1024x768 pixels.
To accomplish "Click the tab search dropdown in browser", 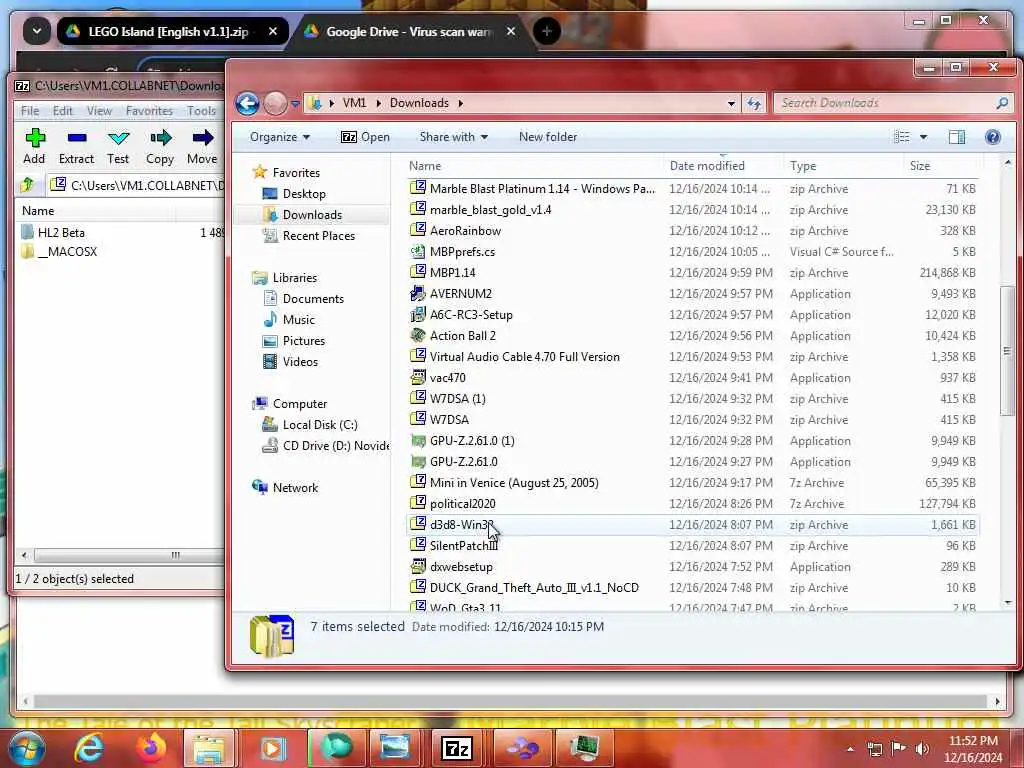I will point(37,31).
